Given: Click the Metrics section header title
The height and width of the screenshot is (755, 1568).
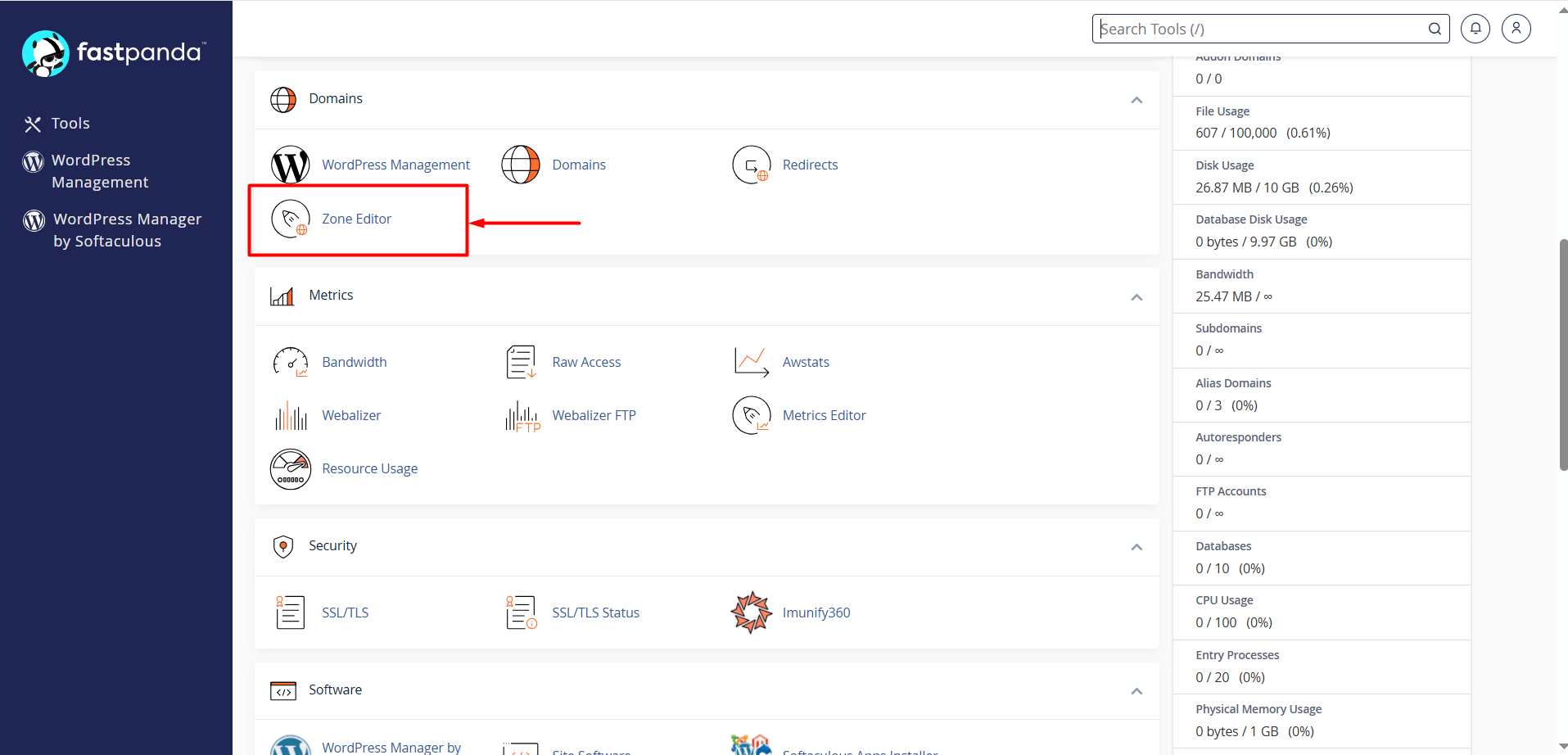Looking at the screenshot, I should (x=331, y=295).
